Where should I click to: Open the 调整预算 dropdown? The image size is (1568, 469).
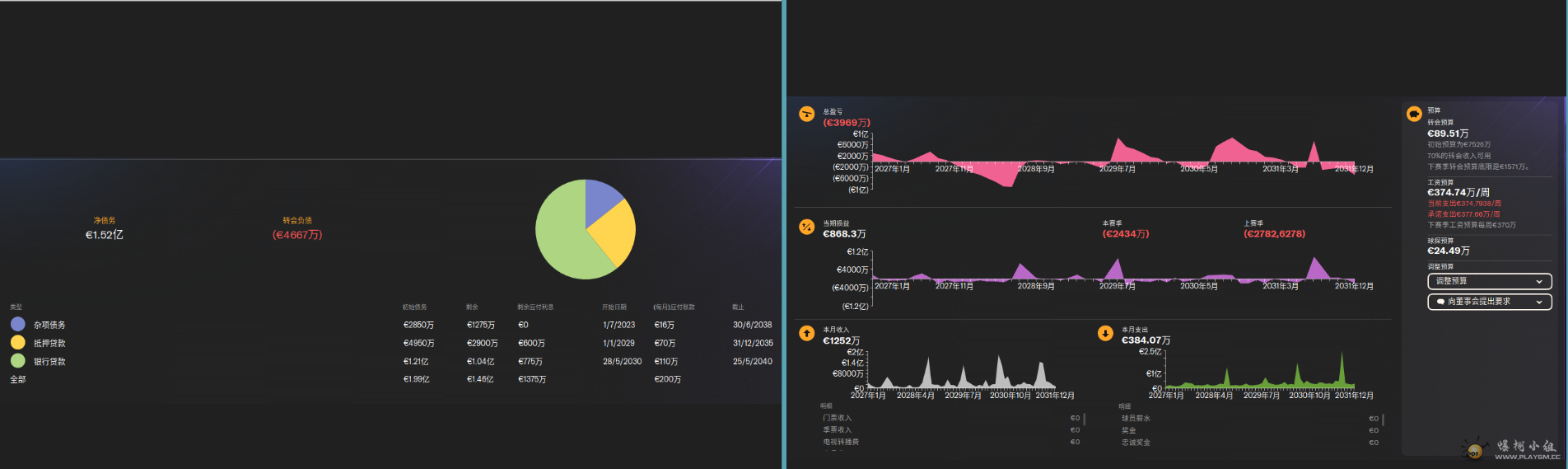[x=1489, y=281]
